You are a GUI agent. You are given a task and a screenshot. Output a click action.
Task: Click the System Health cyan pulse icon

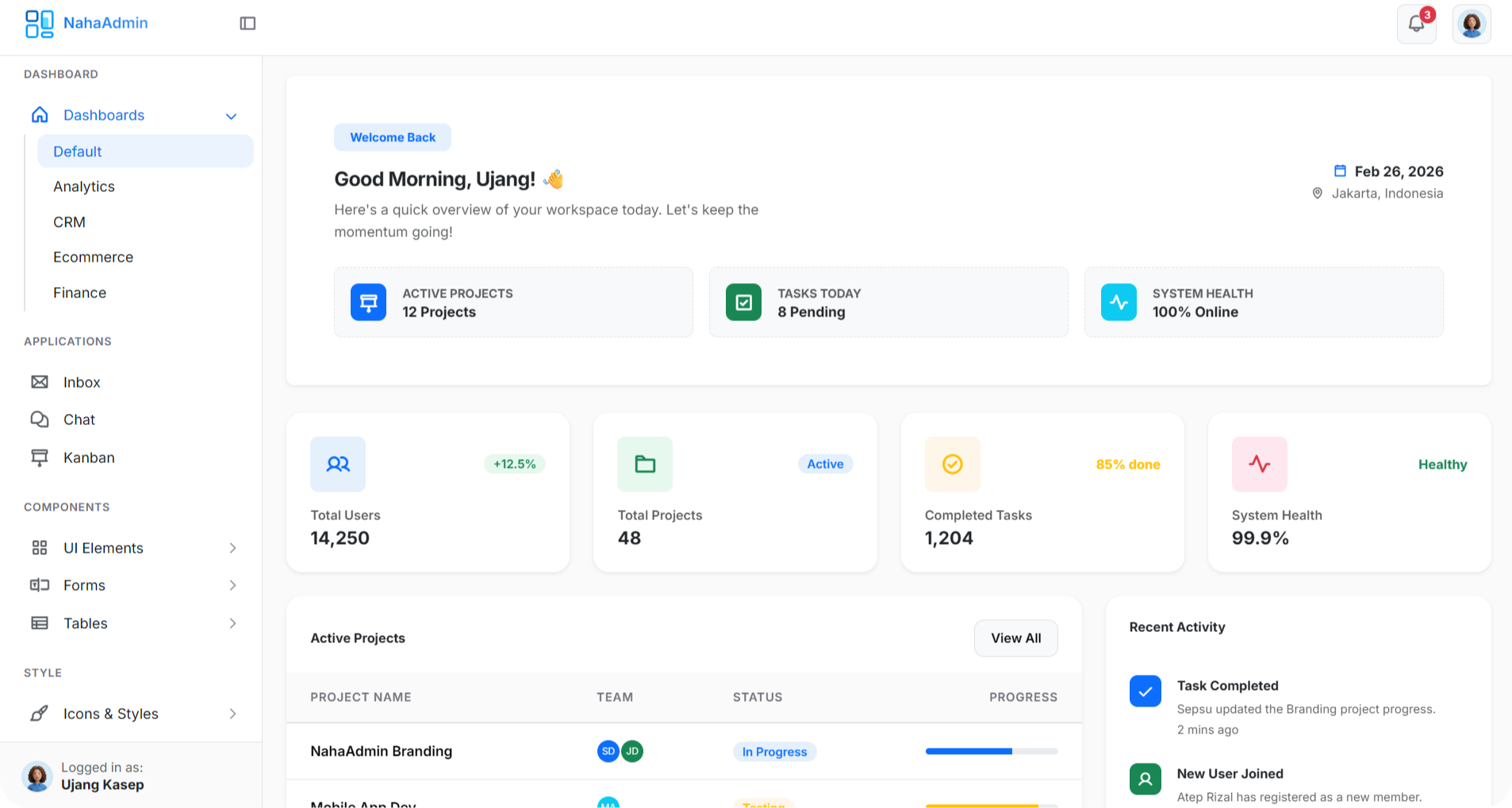click(1119, 302)
